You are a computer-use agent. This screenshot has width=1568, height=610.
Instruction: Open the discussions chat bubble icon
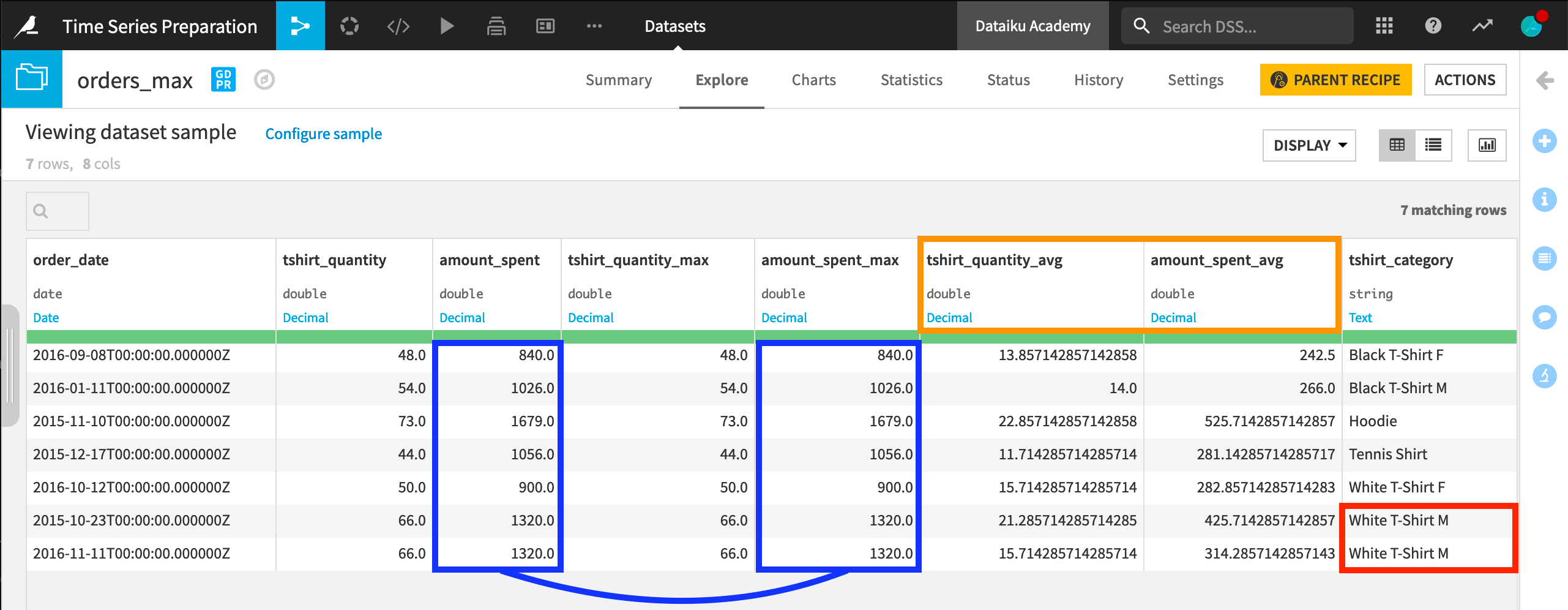coord(1544,317)
